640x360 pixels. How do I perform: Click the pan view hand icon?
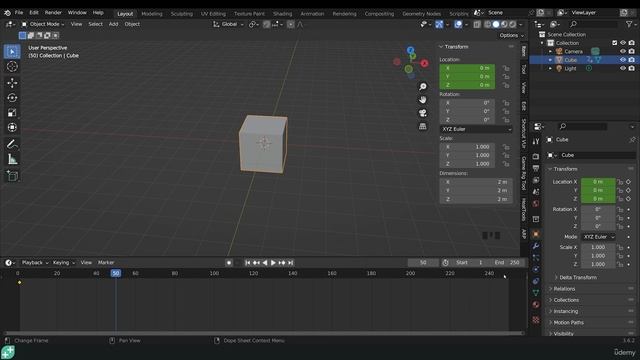pyautogui.click(x=423, y=100)
